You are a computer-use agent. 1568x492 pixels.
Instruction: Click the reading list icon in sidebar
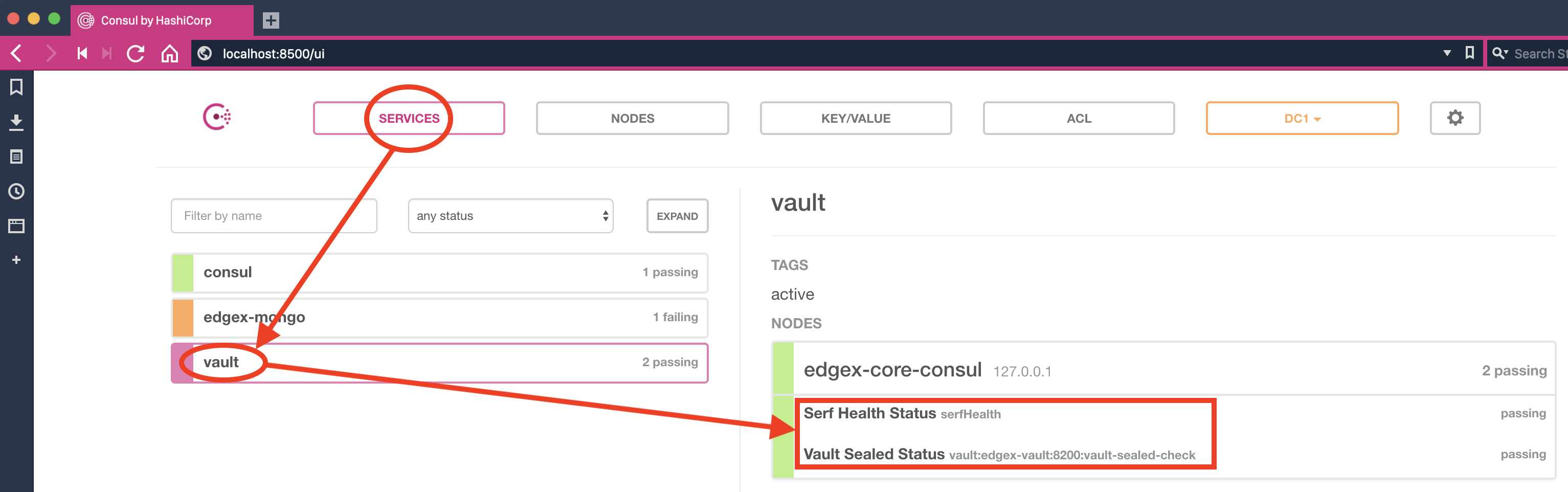[16, 156]
